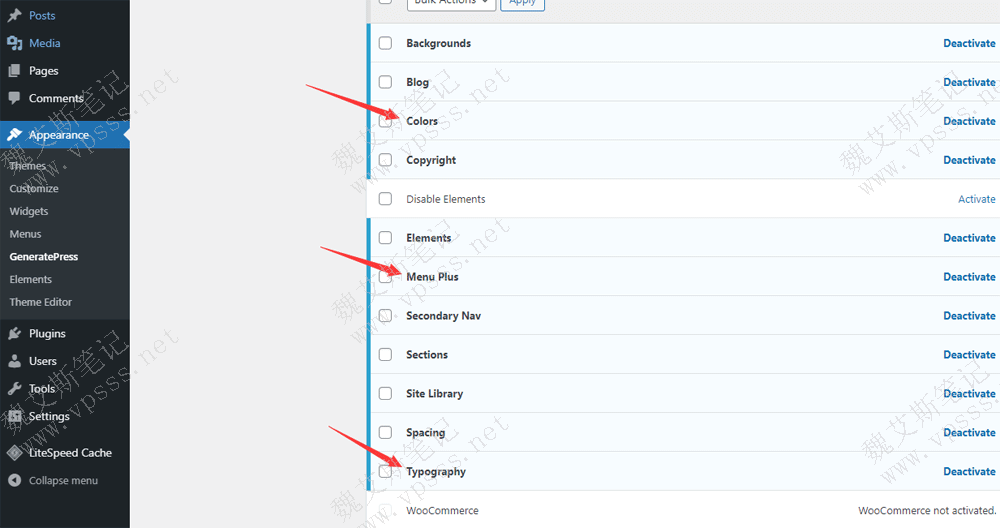Viewport: 1000px width, 528px height.
Task: Deactivate the Site Library module
Action: point(969,393)
